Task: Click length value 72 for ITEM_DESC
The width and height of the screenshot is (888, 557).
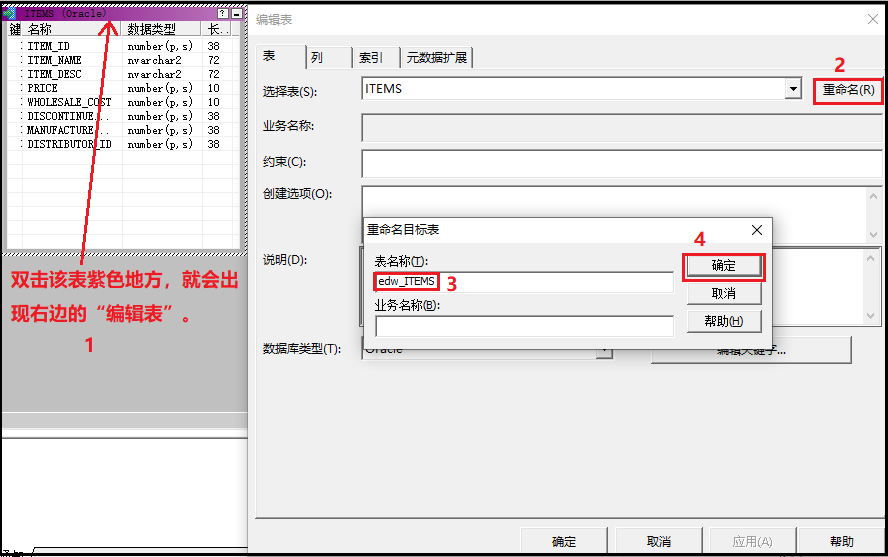Action: tap(214, 74)
